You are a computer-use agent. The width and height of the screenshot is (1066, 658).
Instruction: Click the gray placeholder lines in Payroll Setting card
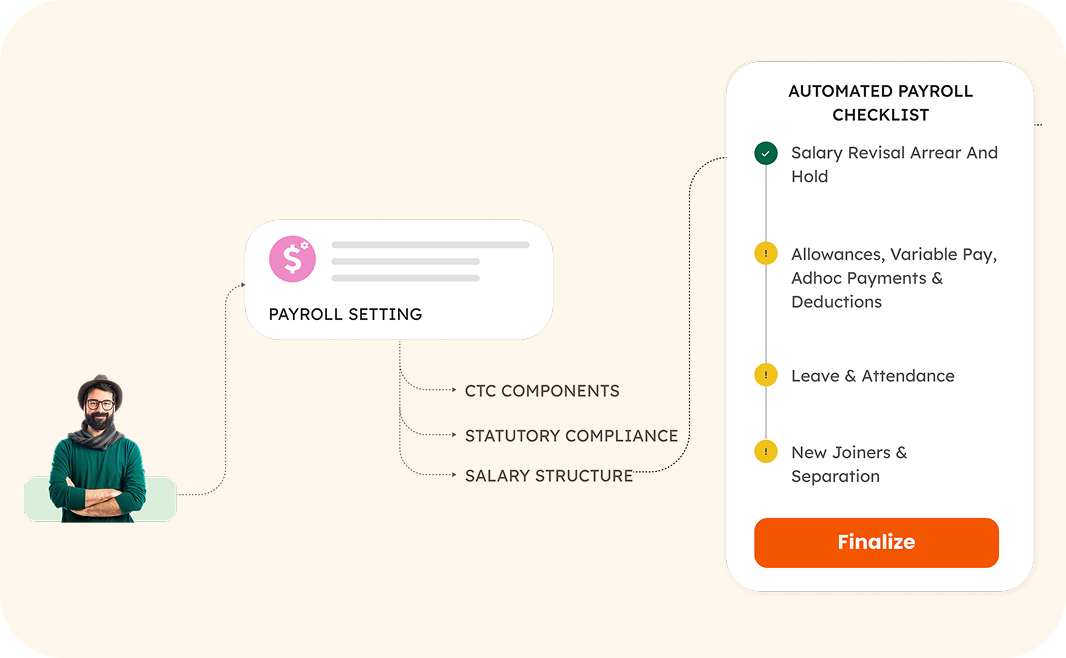(x=430, y=261)
